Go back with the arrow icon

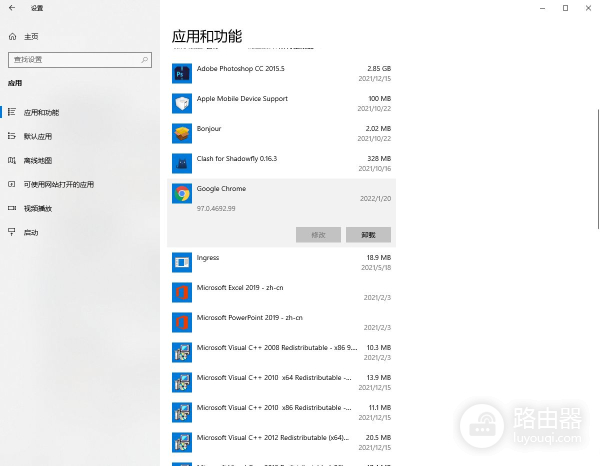click(12, 8)
